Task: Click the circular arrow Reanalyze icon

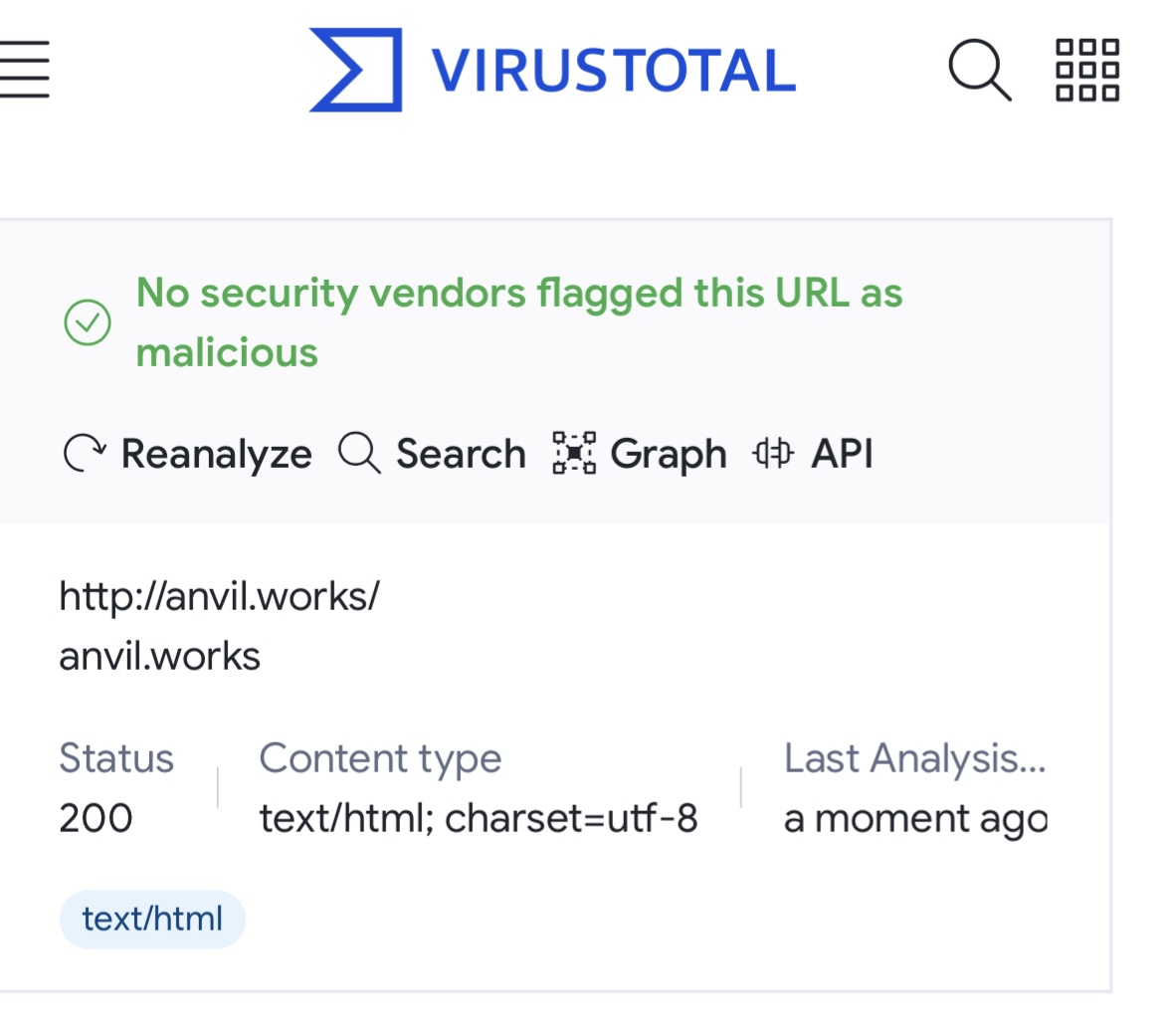Action: [x=85, y=454]
